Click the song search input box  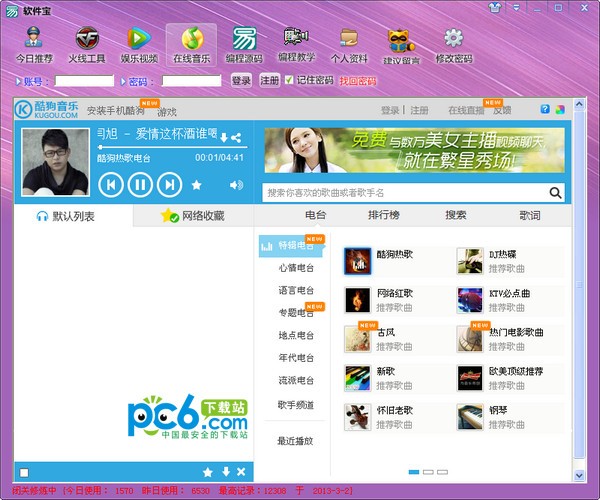click(x=406, y=192)
